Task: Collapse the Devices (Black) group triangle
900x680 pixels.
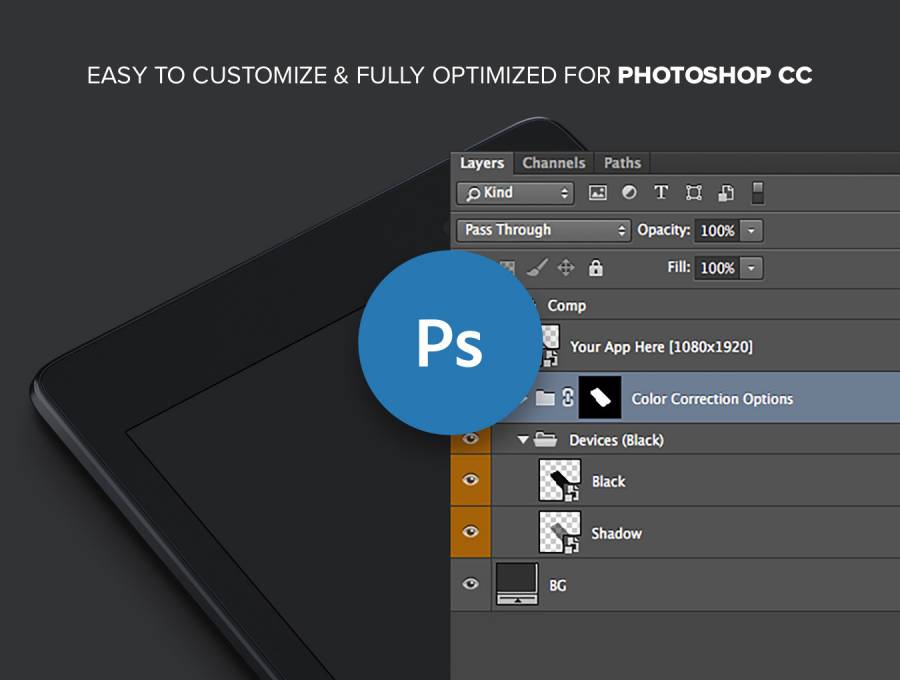Action: [523, 440]
